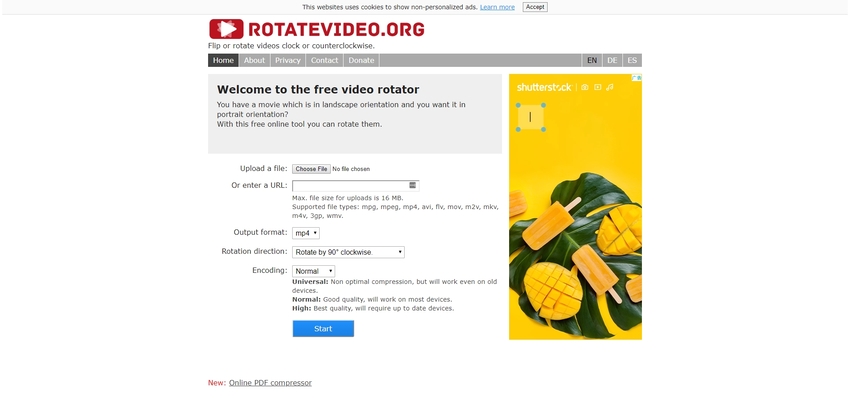Click the keyboard icon inside URL field
The height and width of the screenshot is (415, 850).
413,185
